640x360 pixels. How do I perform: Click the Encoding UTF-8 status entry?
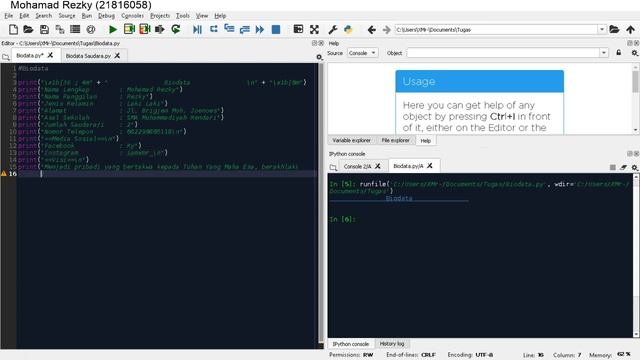tap(470, 355)
